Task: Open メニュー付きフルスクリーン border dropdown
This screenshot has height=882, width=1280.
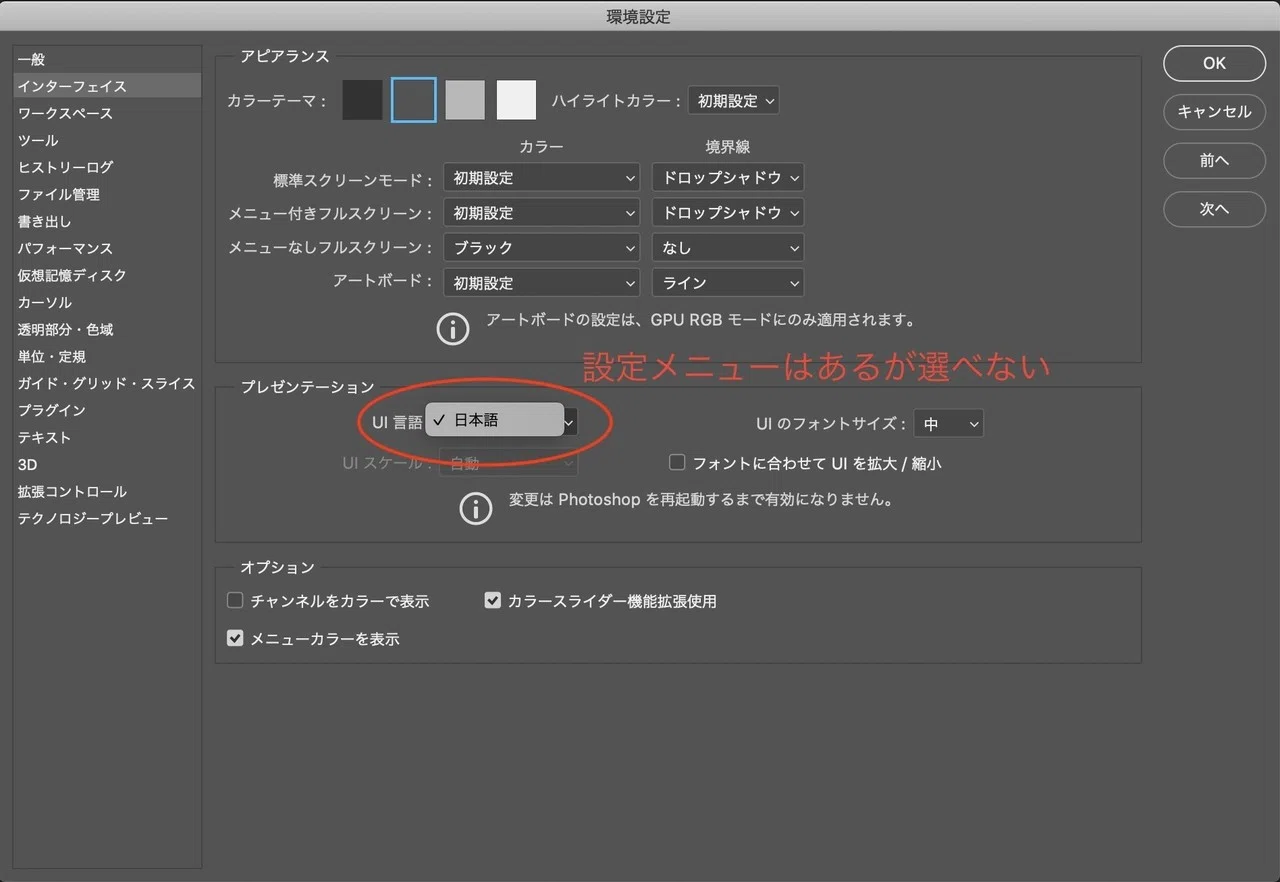Action: point(728,213)
